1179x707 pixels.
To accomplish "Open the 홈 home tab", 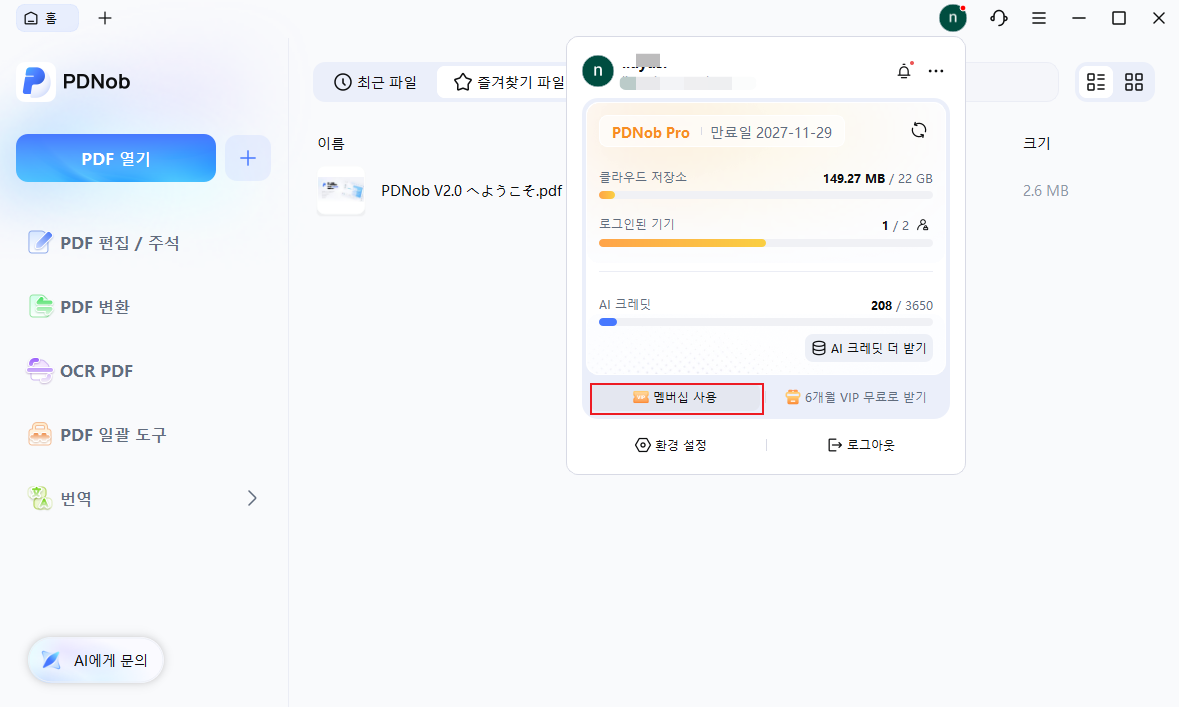I will pos(47,18).
